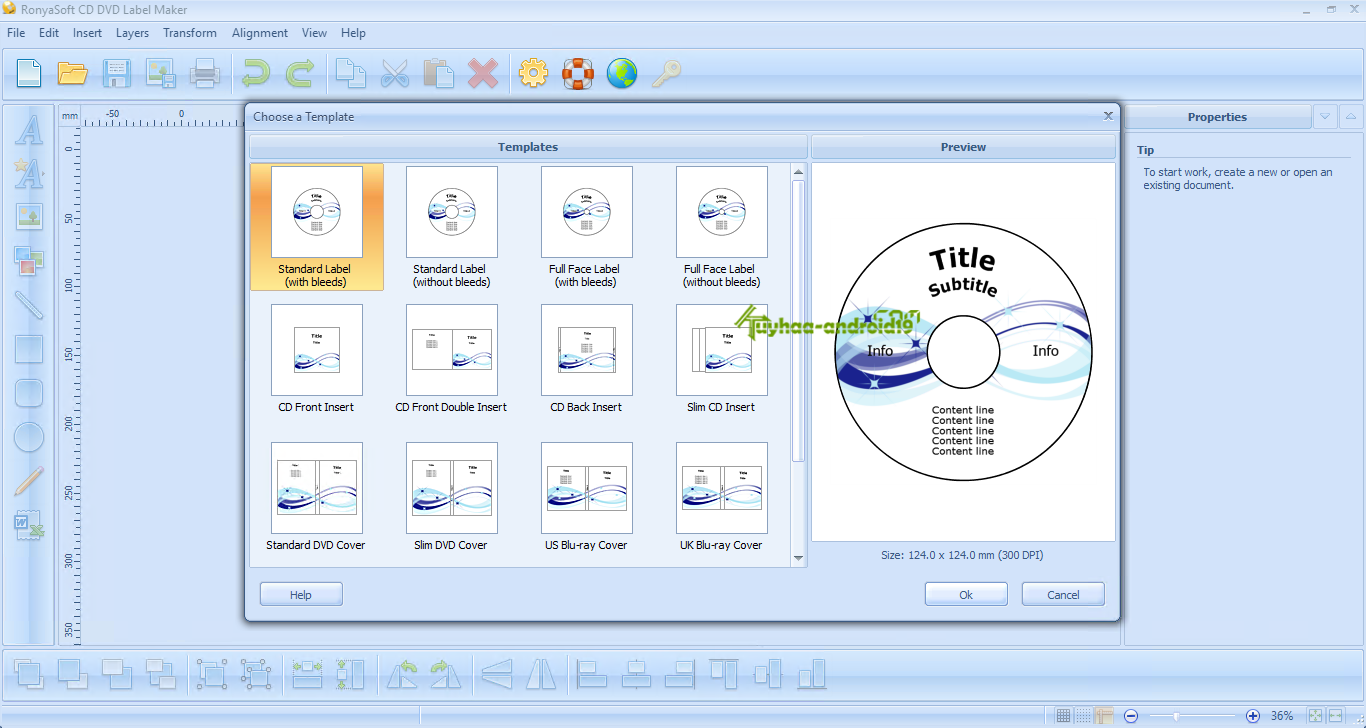
Task: Toggle the grid lines display in the status bar
Action: point(1064,716)
